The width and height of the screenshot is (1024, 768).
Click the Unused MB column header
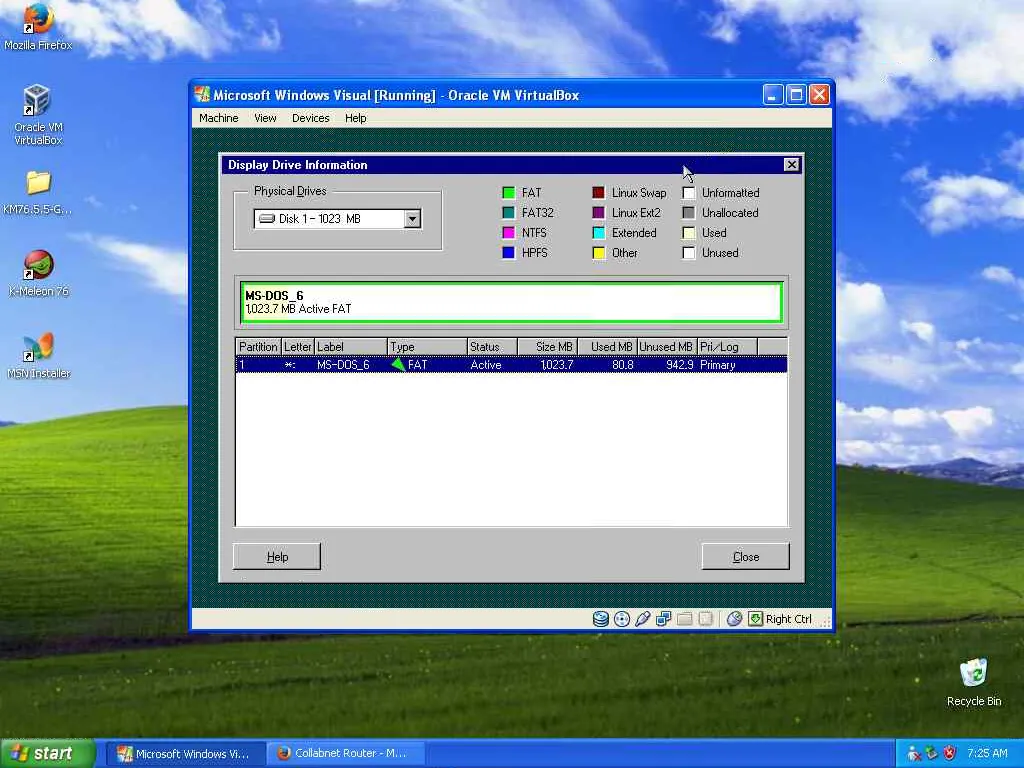(667, 347)
